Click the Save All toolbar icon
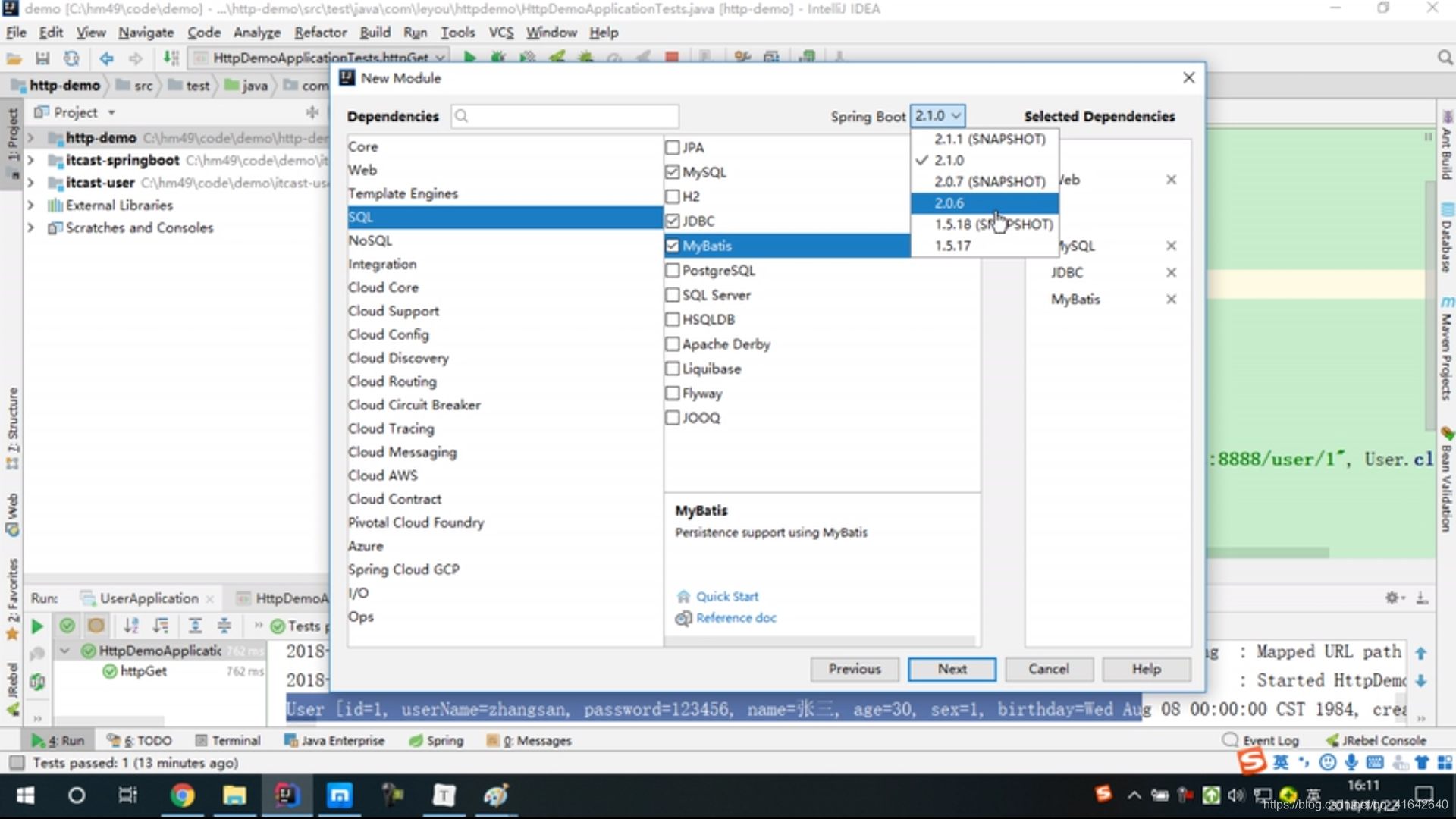Image resolution: width=1456 pixels, height=819 pixels. [x=42, y=58]
